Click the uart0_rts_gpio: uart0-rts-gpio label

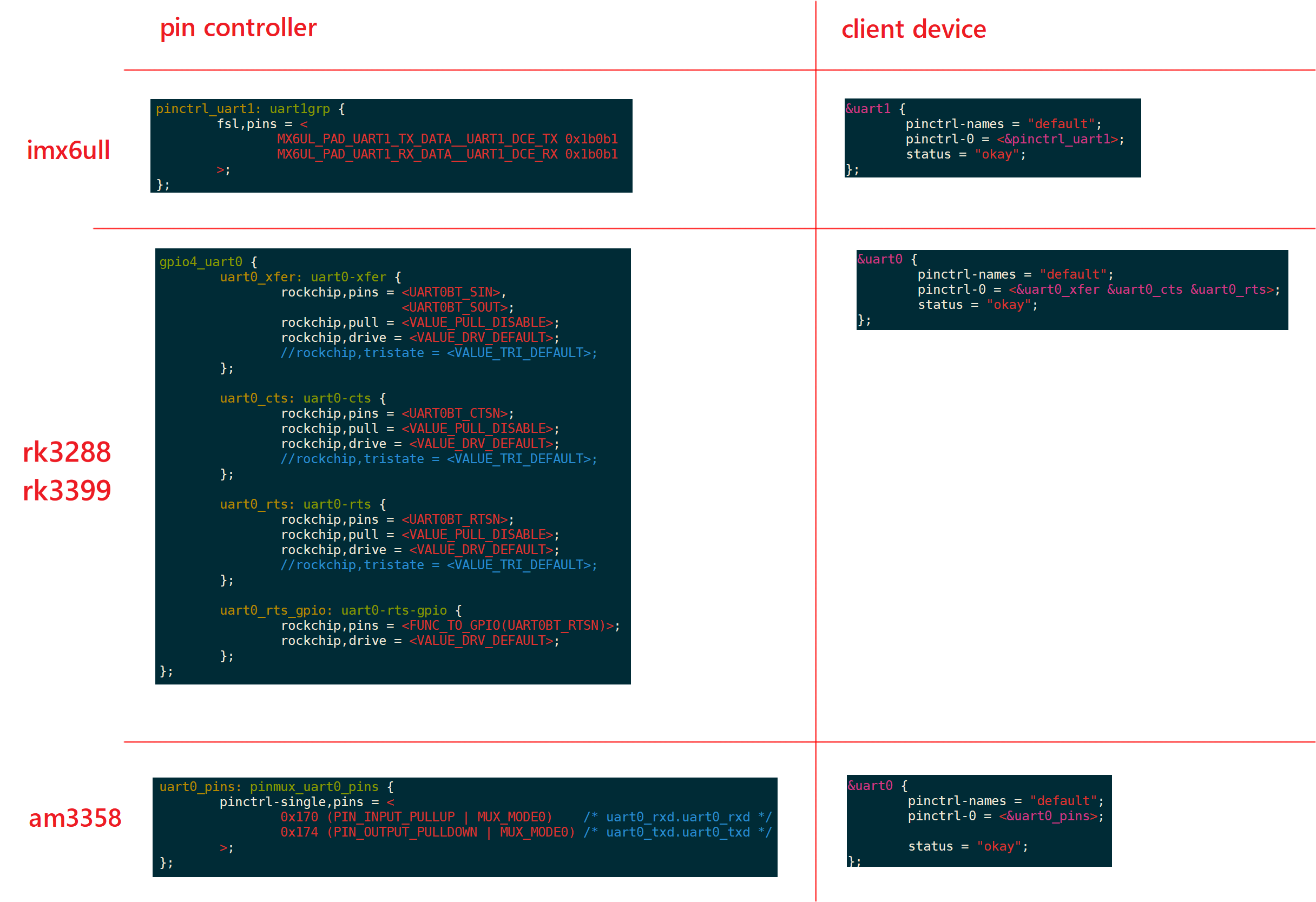[333, 611]
